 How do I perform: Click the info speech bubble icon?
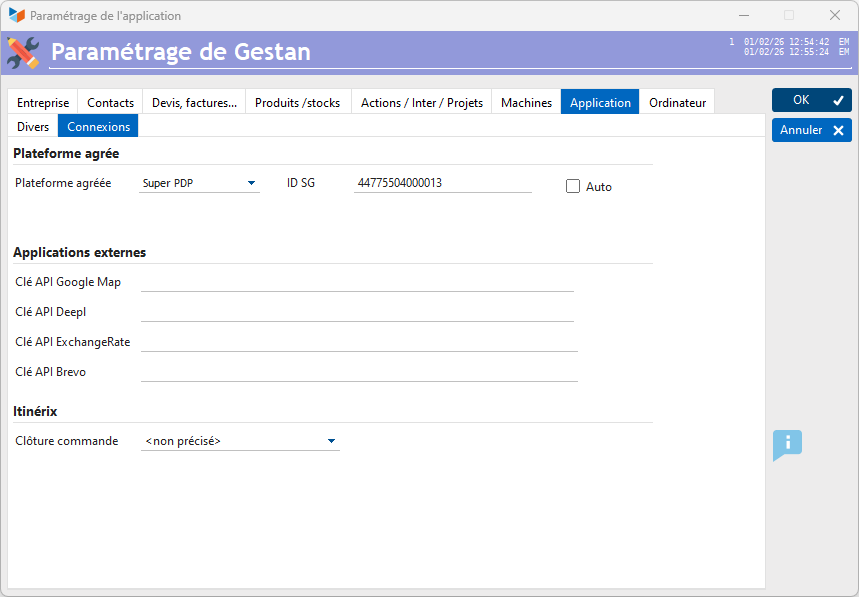(787, 445)
